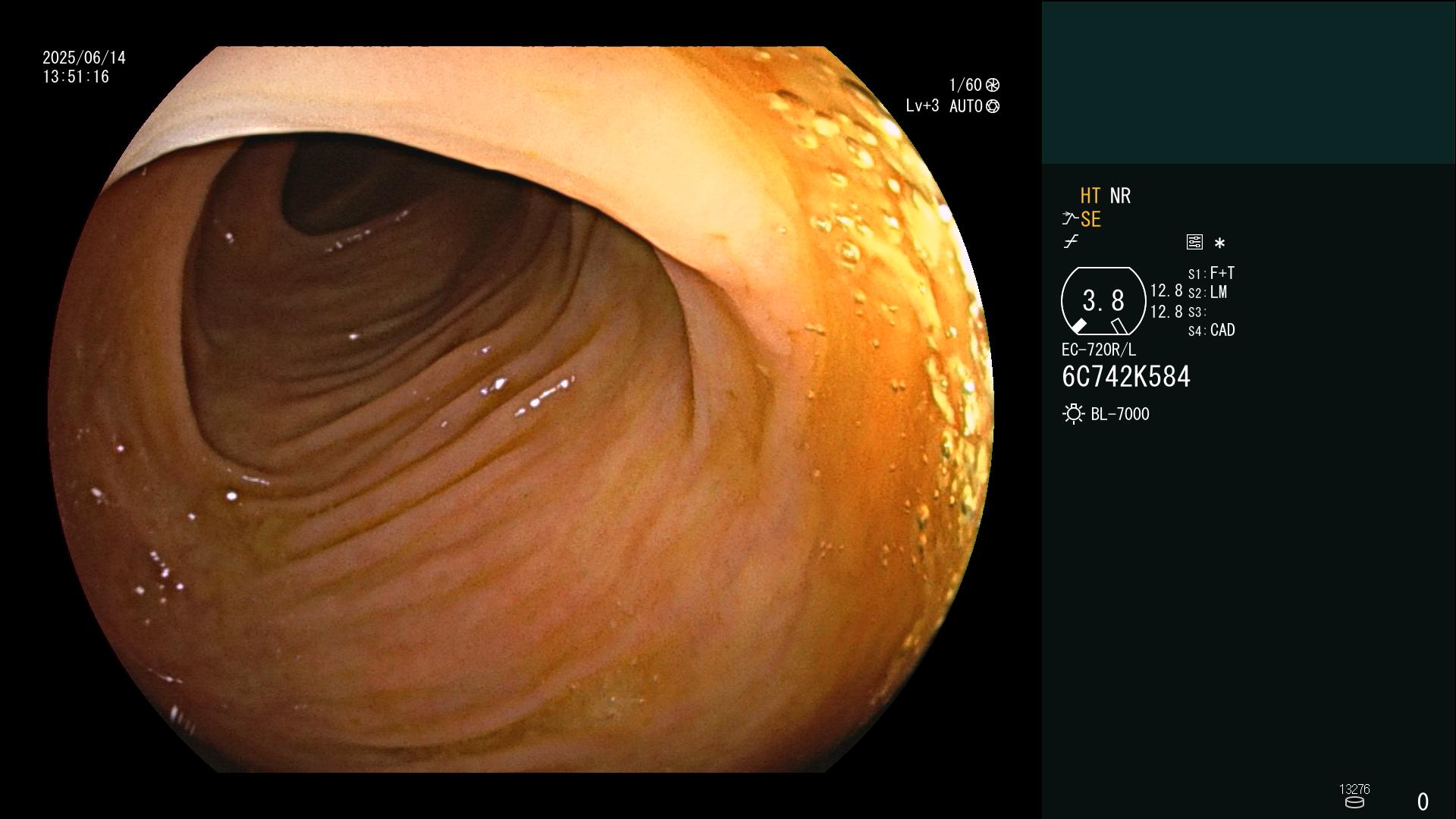Viewport: 1456px width, 819px height.
Task: Click the BL-7000 light source label
Action: tap(1120, 414)
